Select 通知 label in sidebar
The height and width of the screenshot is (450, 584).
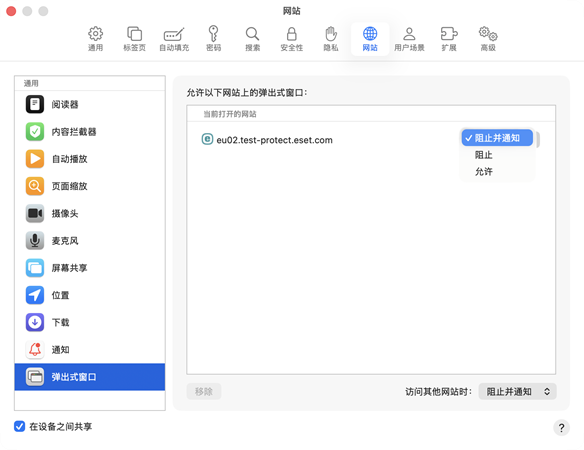click(60, 349)
